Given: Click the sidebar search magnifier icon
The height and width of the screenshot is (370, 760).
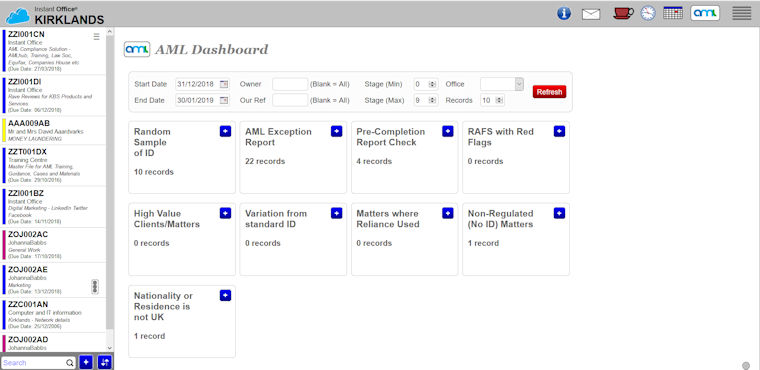Looking at the screenshot, I should pyautogui.click(x=70, y=363).
